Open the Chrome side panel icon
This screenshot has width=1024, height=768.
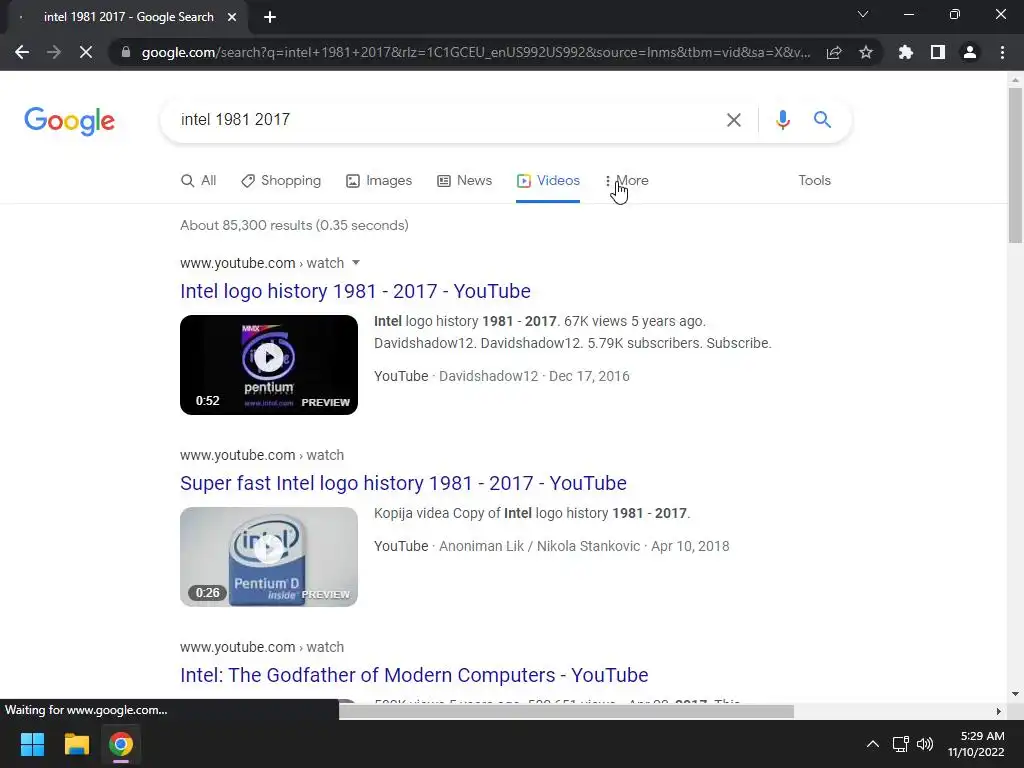pyautogui.click(x=937, y=52)
